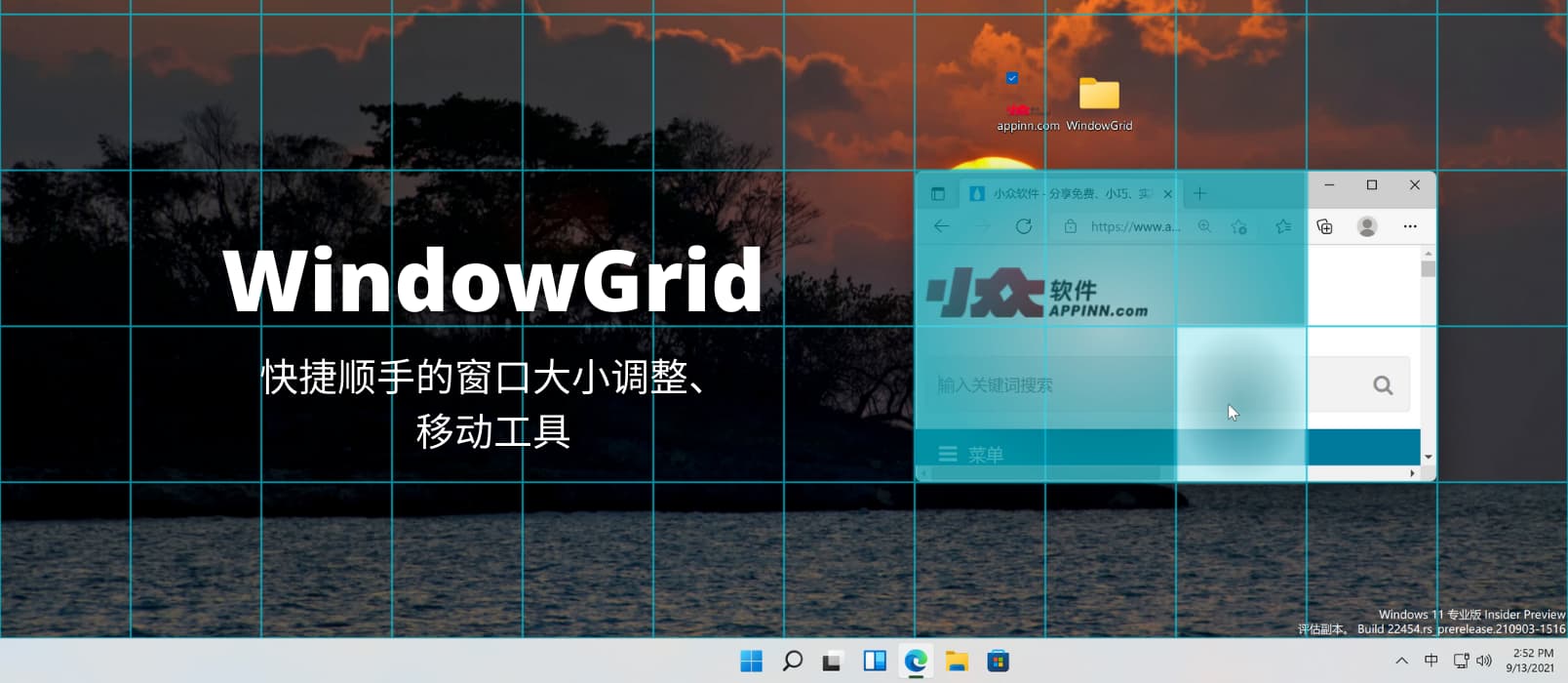Click the 小众软件 APPINN.com logo

pyautogui.click(x=1038, y=293)
